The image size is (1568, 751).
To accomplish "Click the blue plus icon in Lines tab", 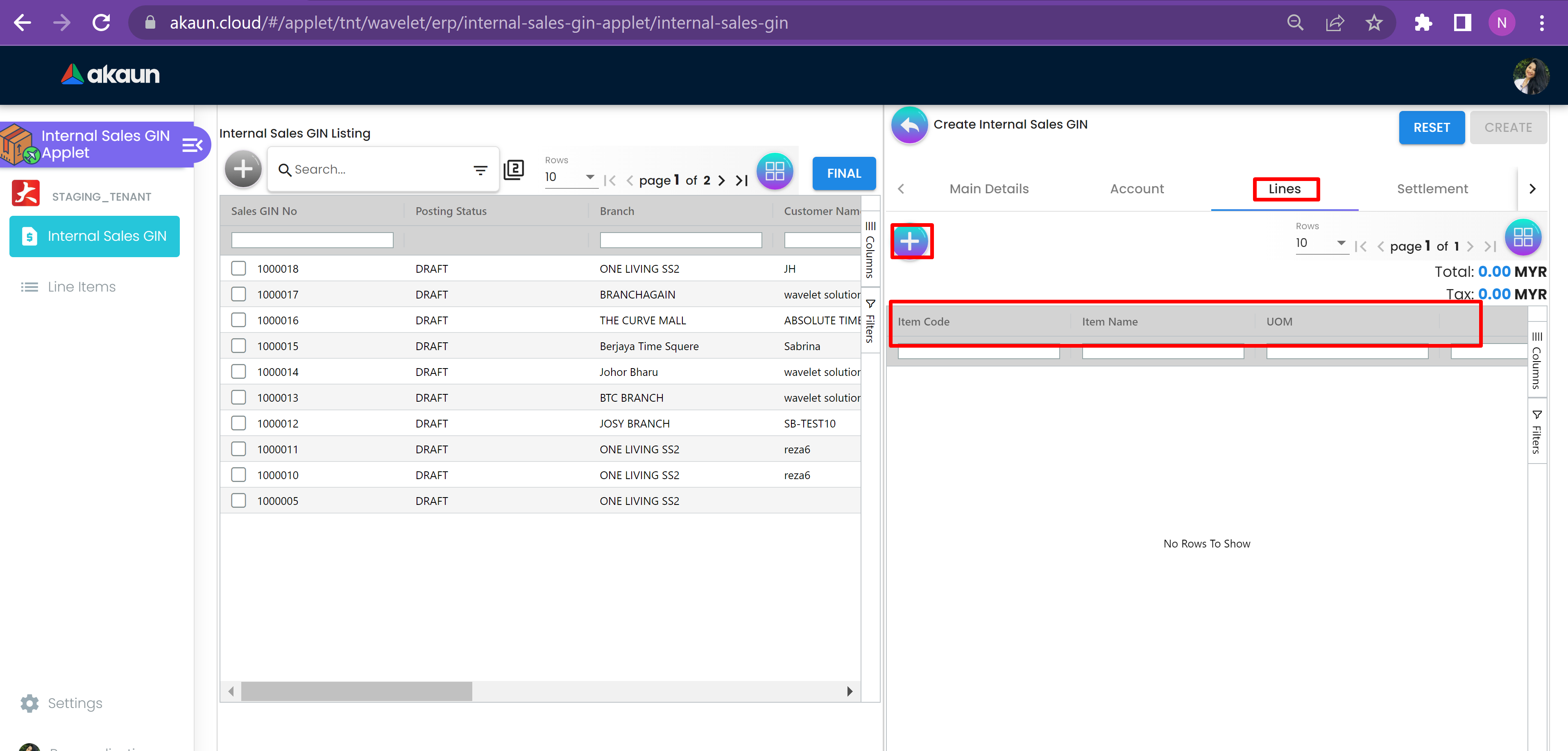I will point(910,242).
